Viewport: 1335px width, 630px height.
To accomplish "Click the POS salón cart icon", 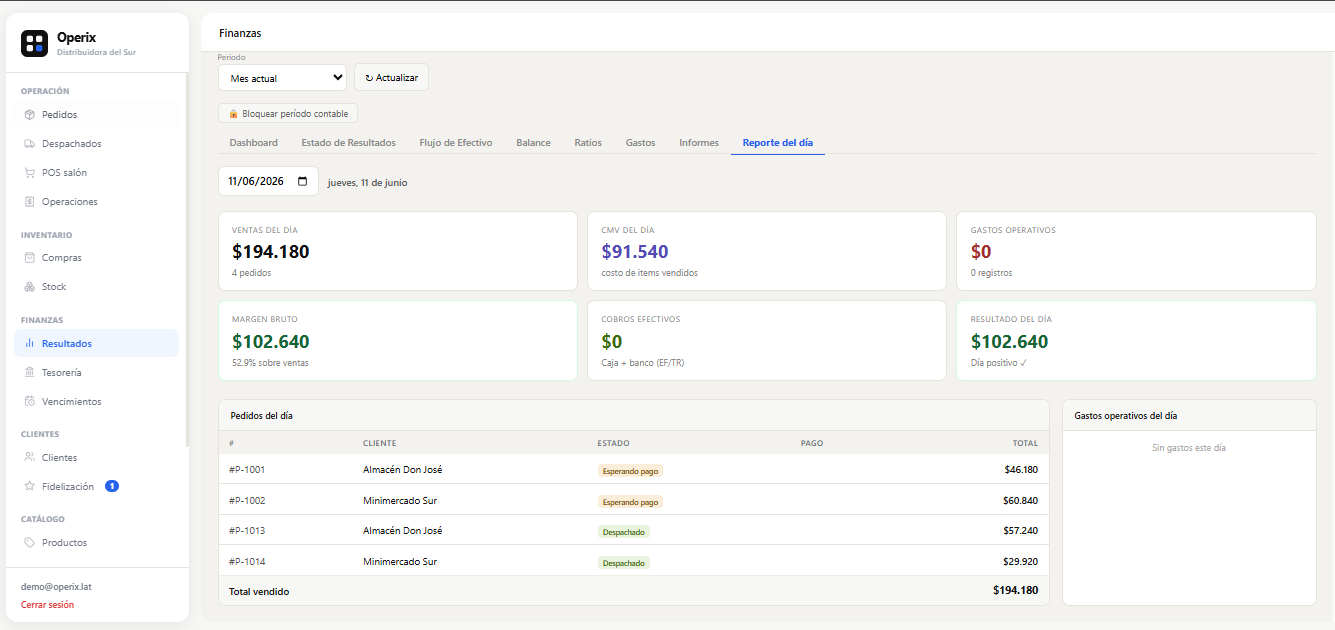I will 30,173.
